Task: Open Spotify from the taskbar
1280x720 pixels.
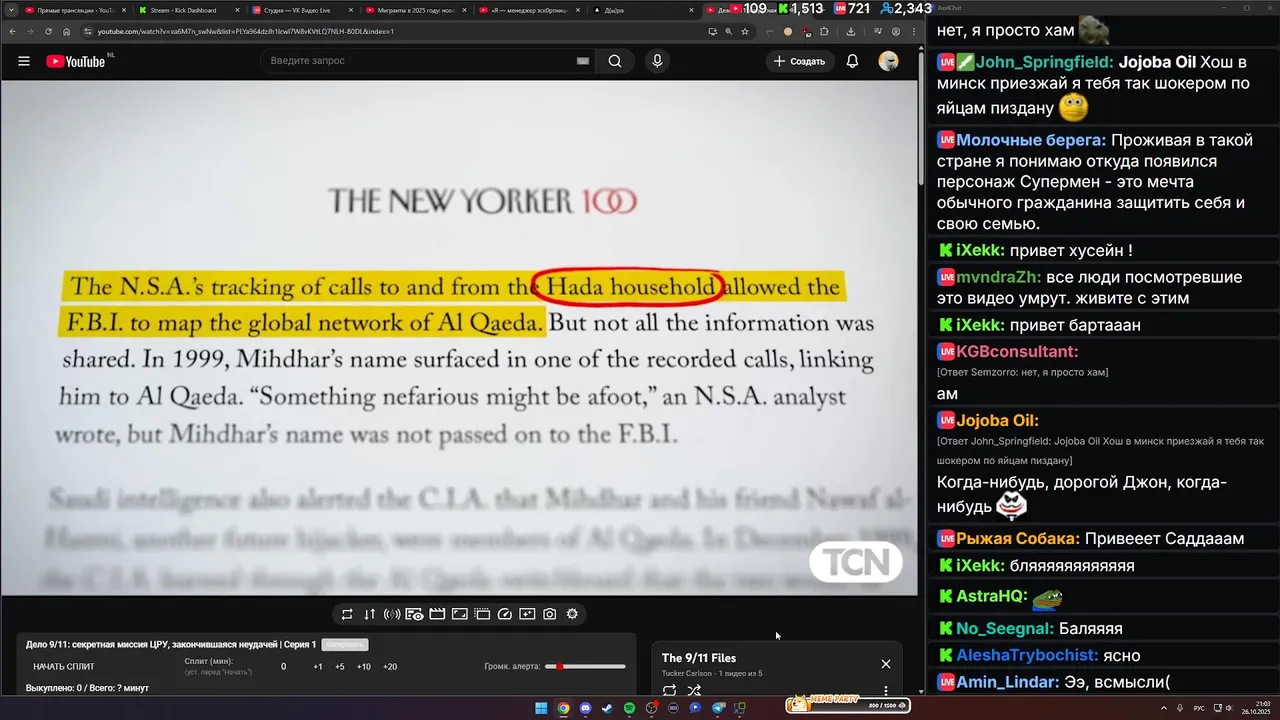Action: [629, 708]
